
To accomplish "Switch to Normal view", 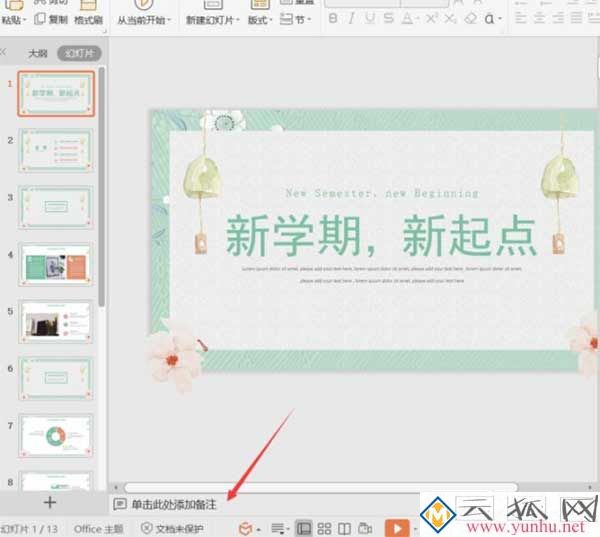I will [x=304, y=529].
